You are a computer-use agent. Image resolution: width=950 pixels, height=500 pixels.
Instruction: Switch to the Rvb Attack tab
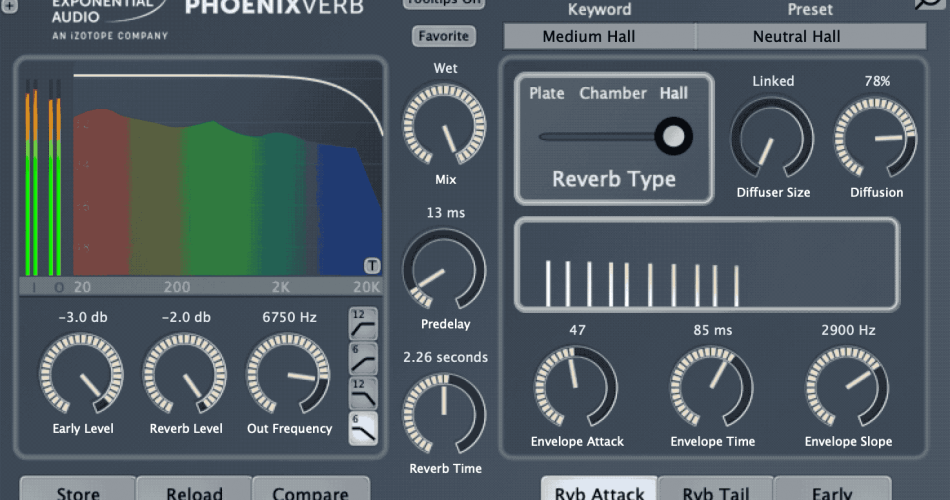tap(599, 488)
